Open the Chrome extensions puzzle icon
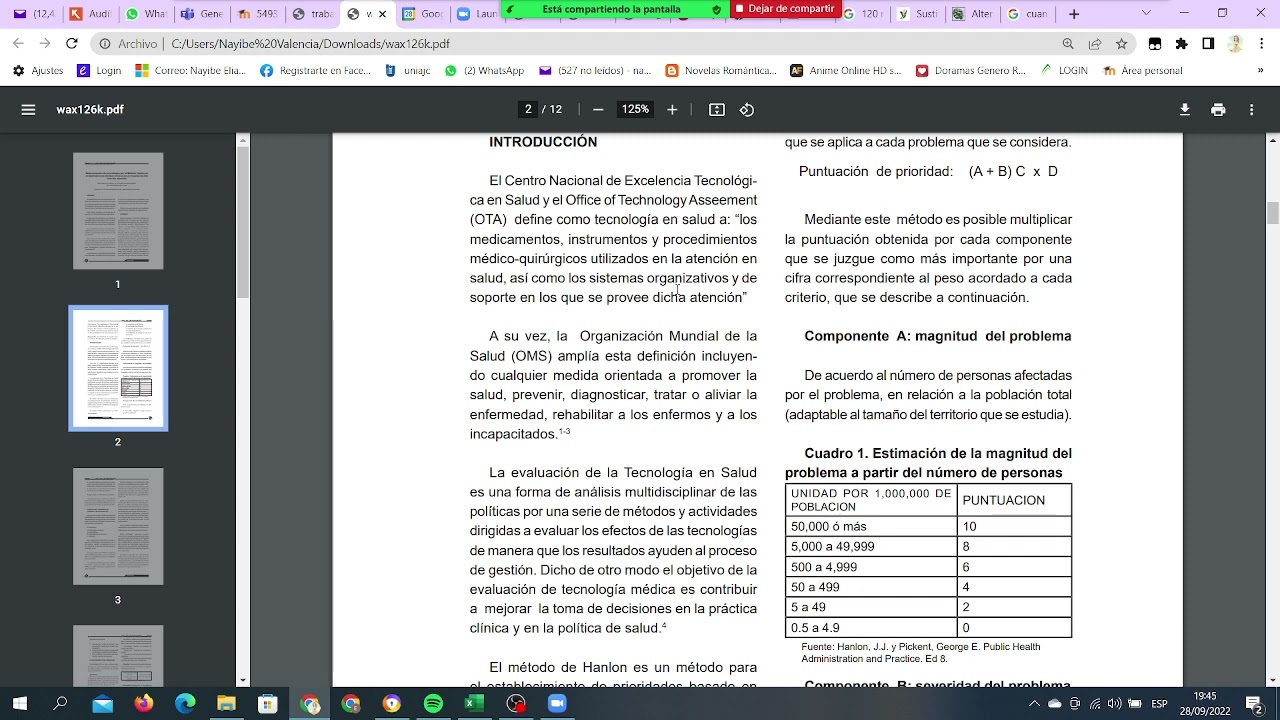This screenshot has height=720, width=1280. [1182, 44]
